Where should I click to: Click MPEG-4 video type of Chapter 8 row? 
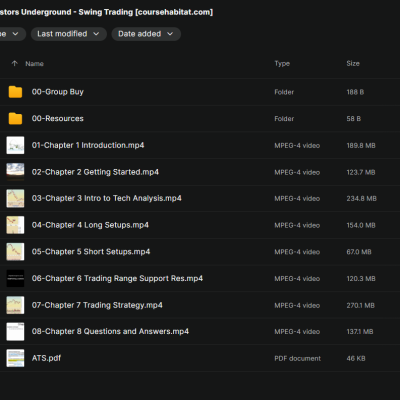pyautogui.click(x=297, y=332)
